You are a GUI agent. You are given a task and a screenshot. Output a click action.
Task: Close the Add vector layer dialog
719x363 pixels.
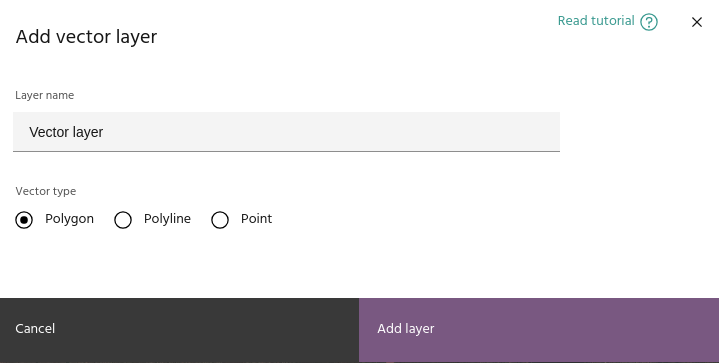tap(697, 22)
